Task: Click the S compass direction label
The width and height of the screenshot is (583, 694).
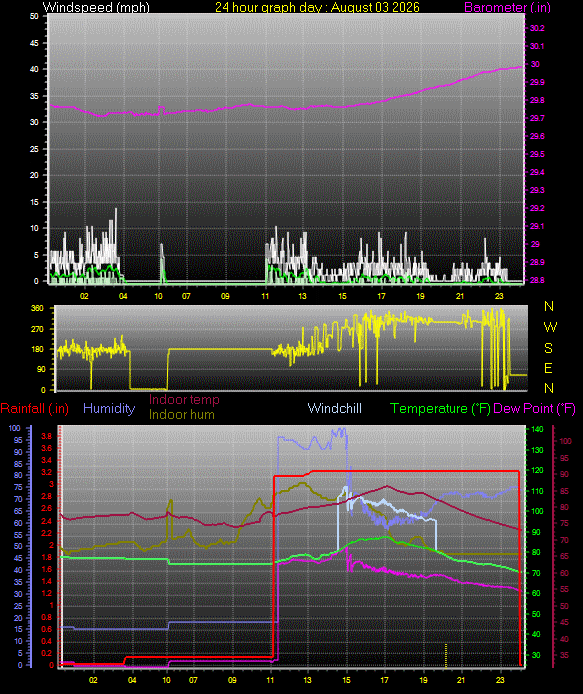Action: pyautogui.click(x=548, y=348)
